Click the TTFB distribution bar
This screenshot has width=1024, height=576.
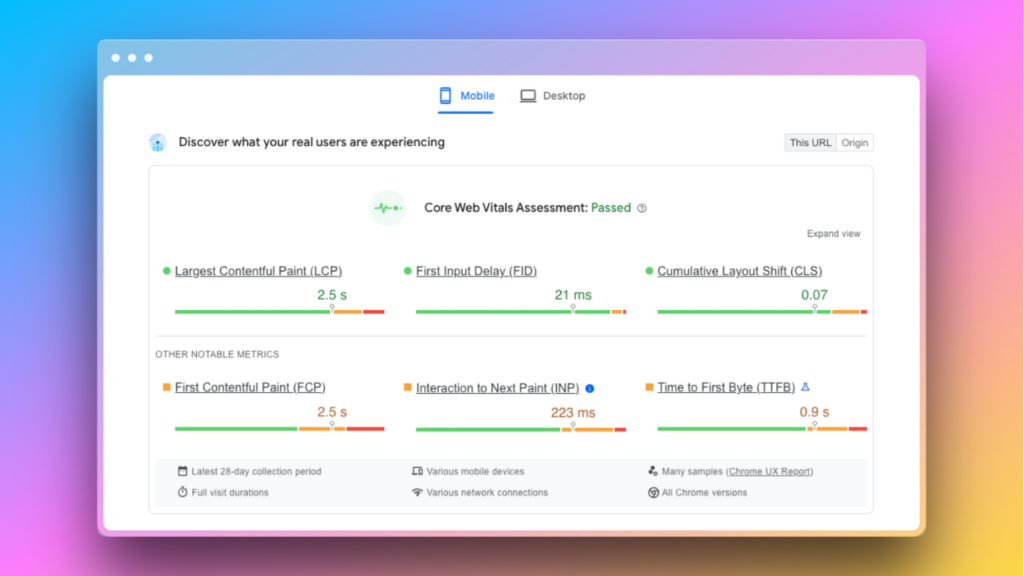pyautogui.click(x=762, y=429)
